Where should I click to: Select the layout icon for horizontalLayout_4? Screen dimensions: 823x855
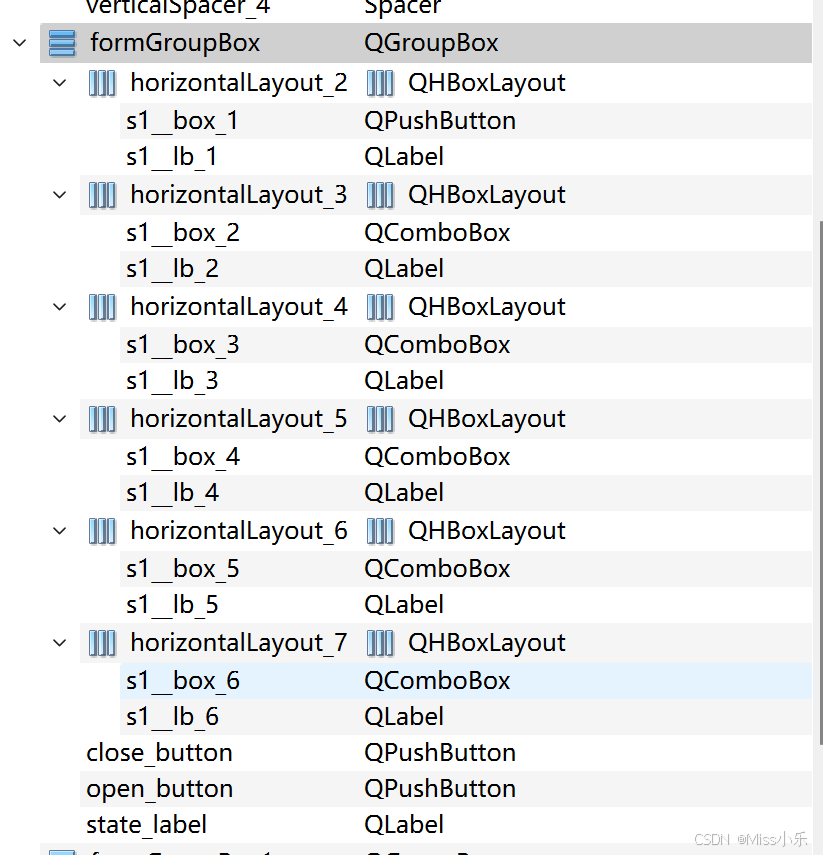[102, 306]
